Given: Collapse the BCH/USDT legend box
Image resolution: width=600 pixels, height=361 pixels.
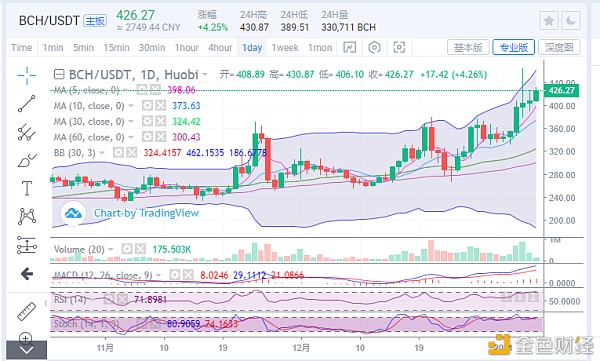Looking at the screenshot, I should click(x=59, y=74).
